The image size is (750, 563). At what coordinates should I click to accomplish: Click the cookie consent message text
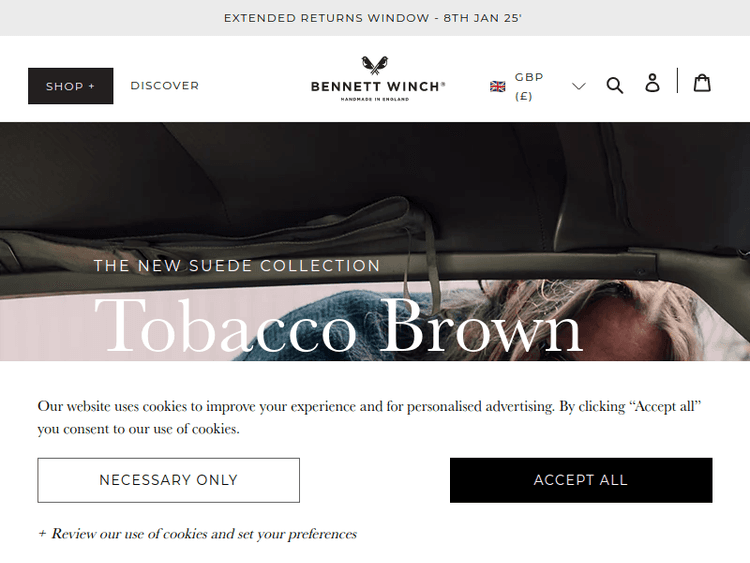click(369, 417)
